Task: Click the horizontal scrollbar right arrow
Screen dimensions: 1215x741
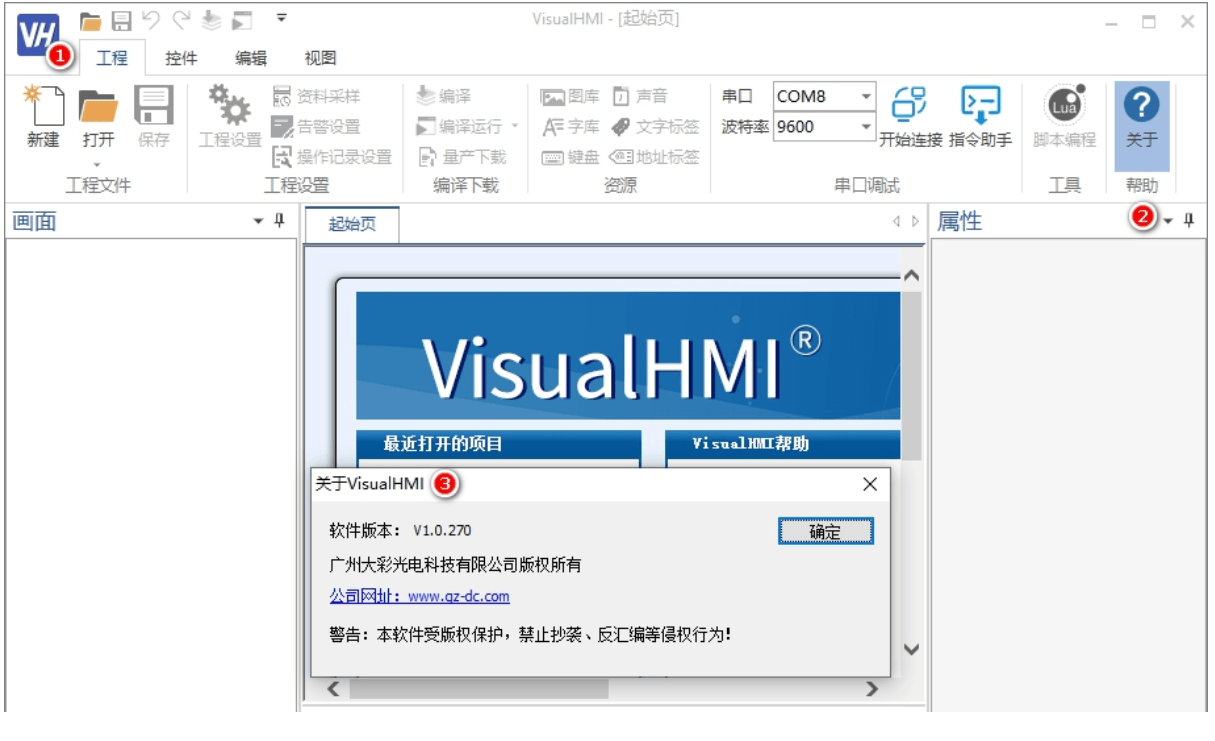Action: (871, 688)
